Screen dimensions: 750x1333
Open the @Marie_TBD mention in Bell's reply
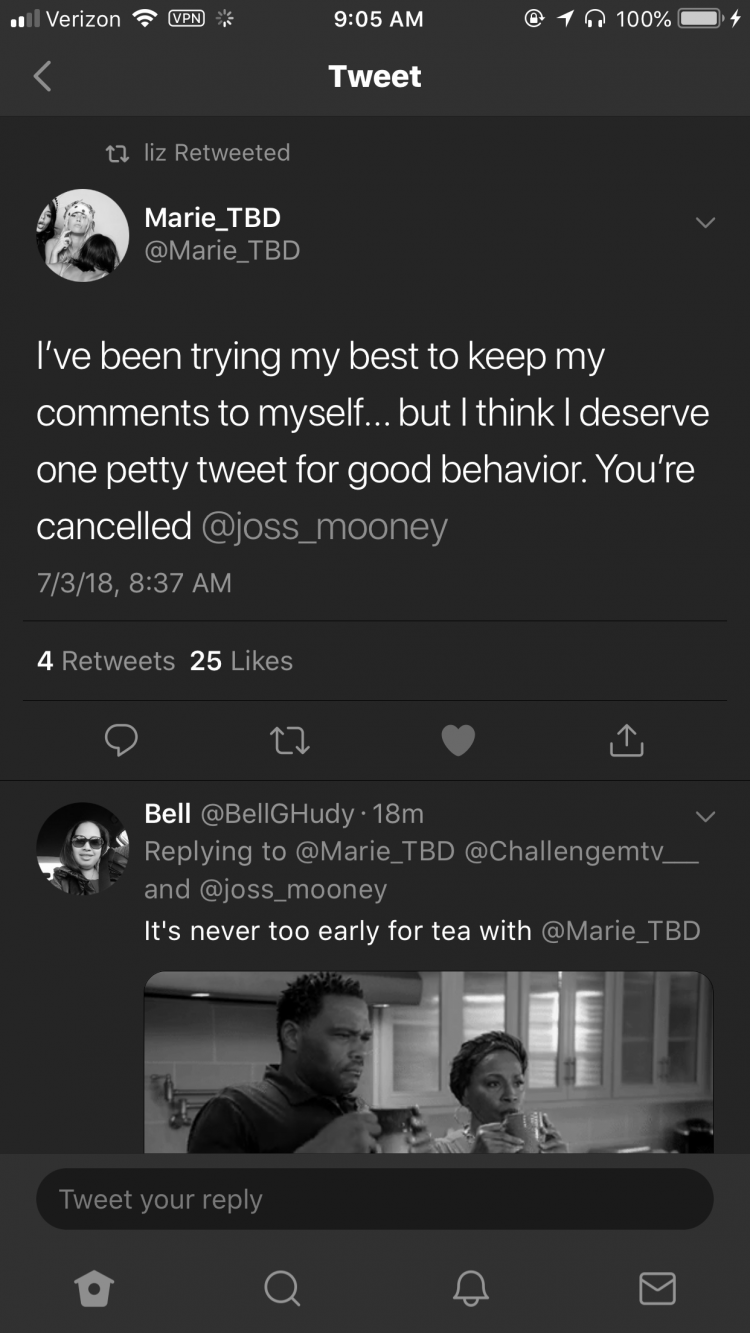click(x=620, y=931)
